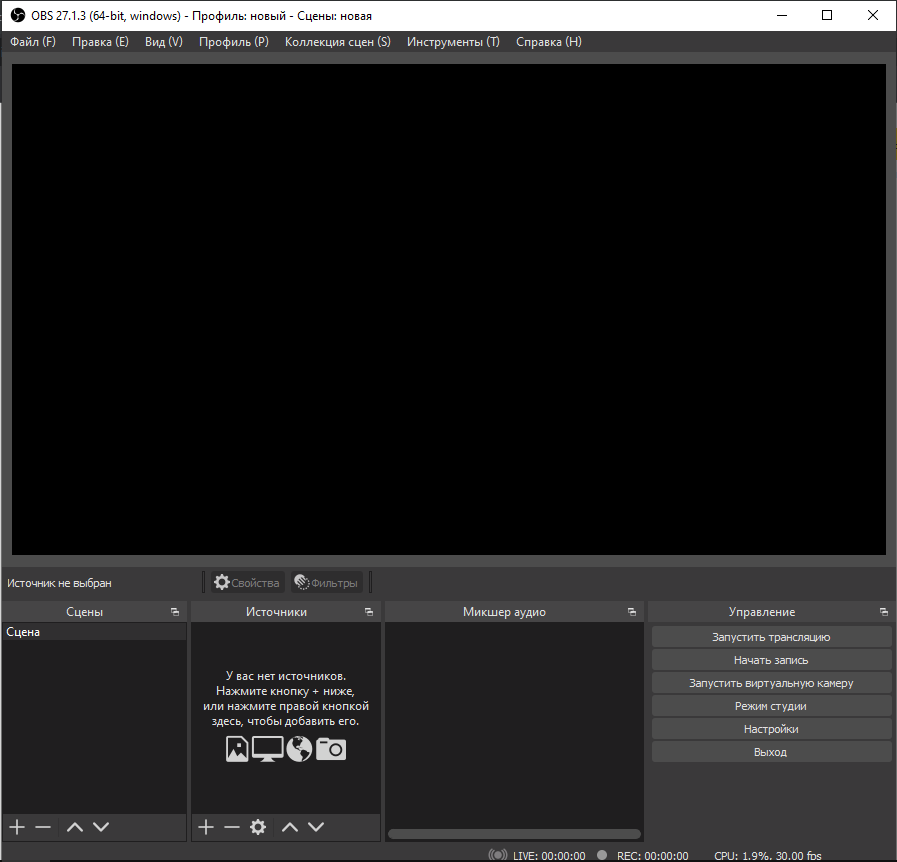Click 'CPU: 1.9%, 30.00 fps' status text

pos(768,856)
